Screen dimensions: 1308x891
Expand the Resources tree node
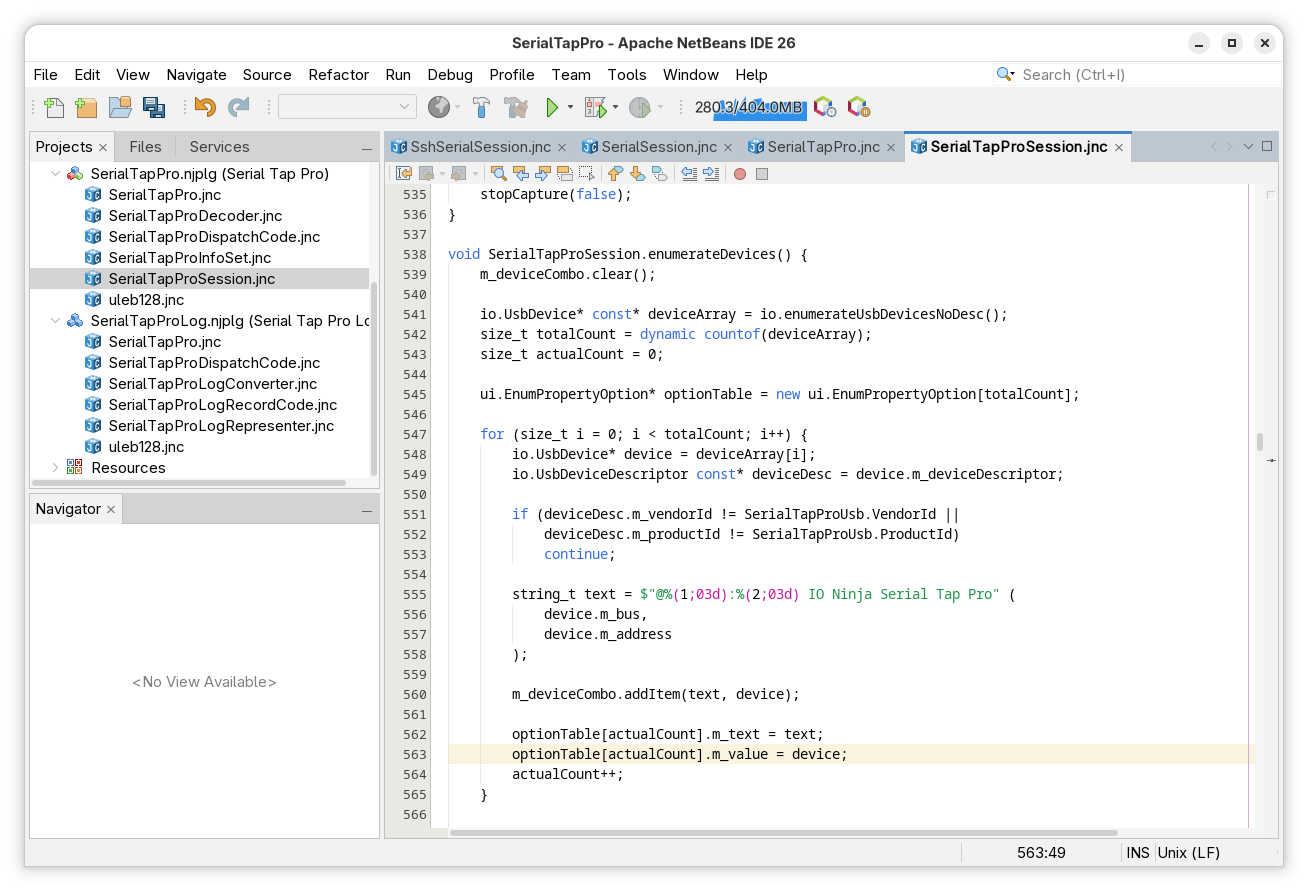56,468
